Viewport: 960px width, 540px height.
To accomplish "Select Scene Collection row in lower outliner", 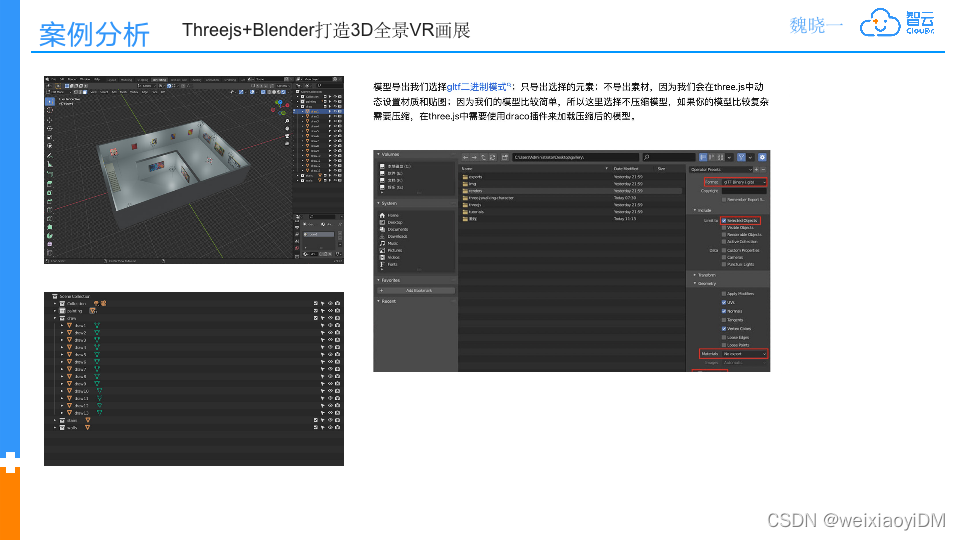I will (x=193, y=296).
